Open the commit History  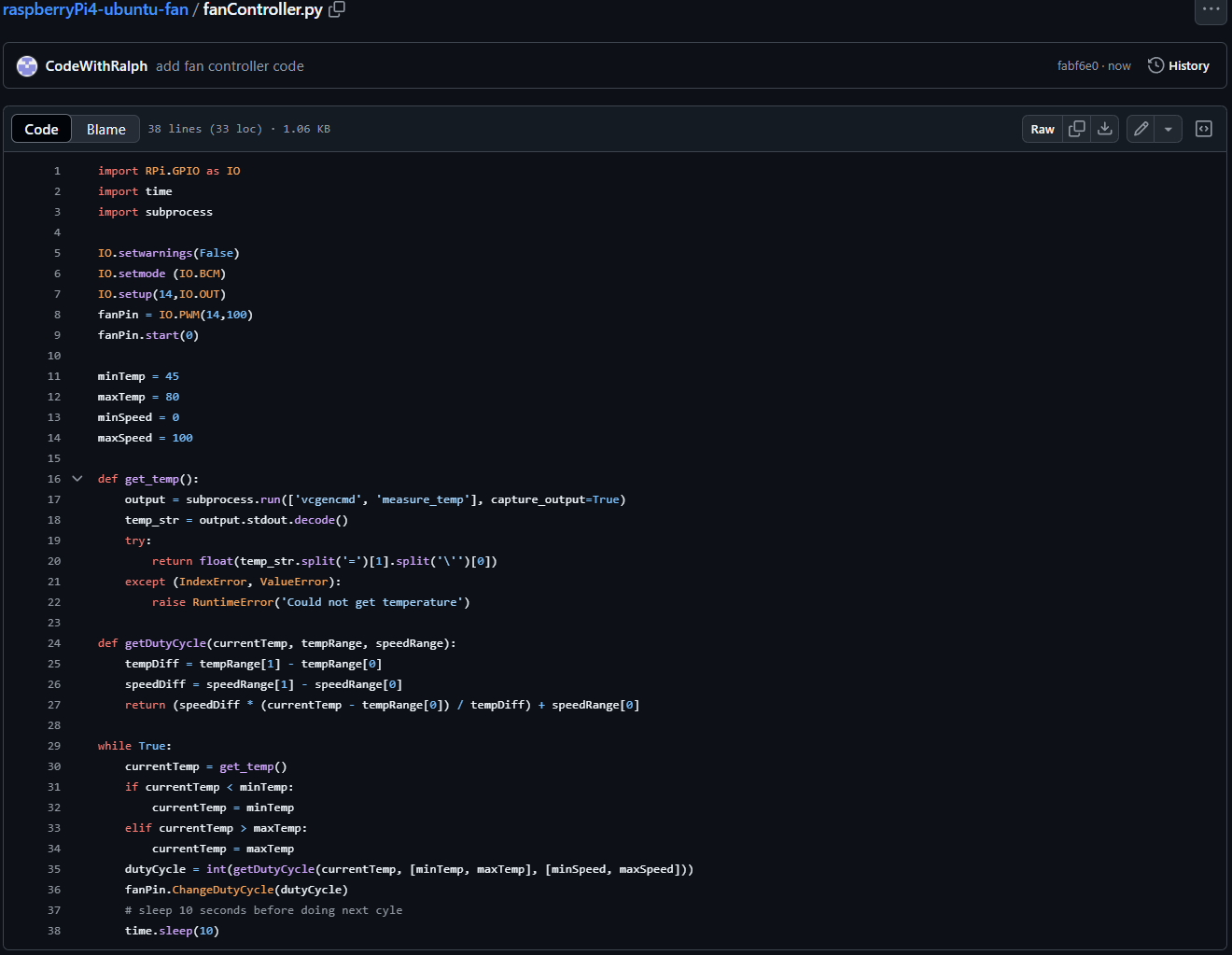pyautogui.click(x=1178, y=66)
